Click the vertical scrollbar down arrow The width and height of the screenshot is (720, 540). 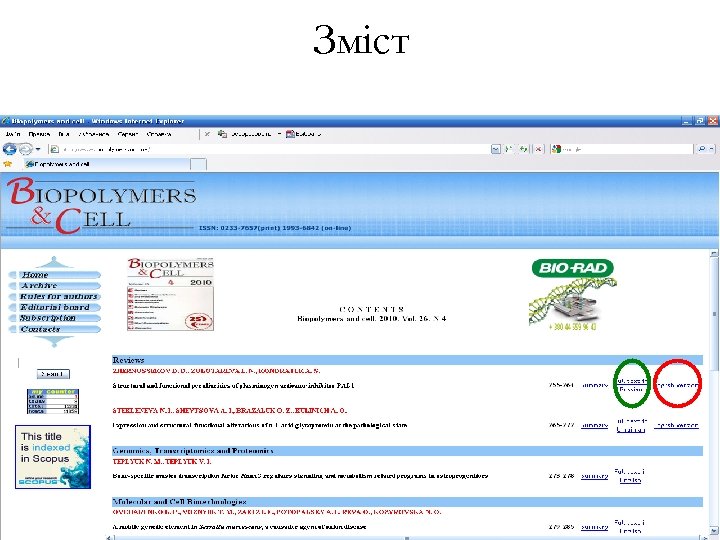pos(714,531)
